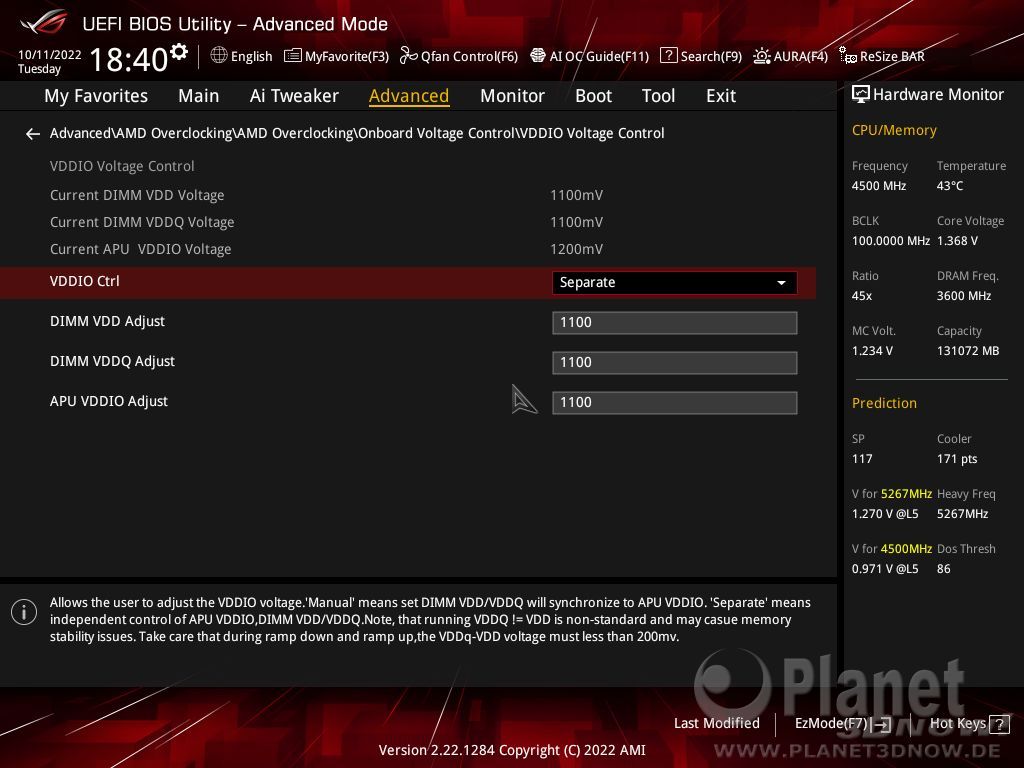Screen dimensions: 1024x768
Task: Click the Prediction section heading
Action: [884, 403]
